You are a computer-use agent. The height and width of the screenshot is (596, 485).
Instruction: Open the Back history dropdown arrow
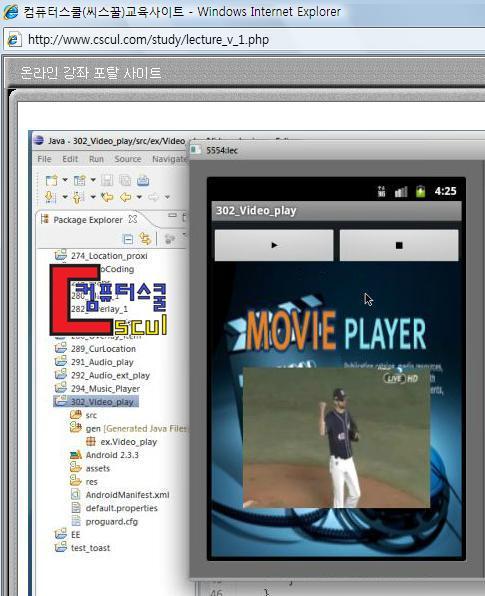(139, 197)
